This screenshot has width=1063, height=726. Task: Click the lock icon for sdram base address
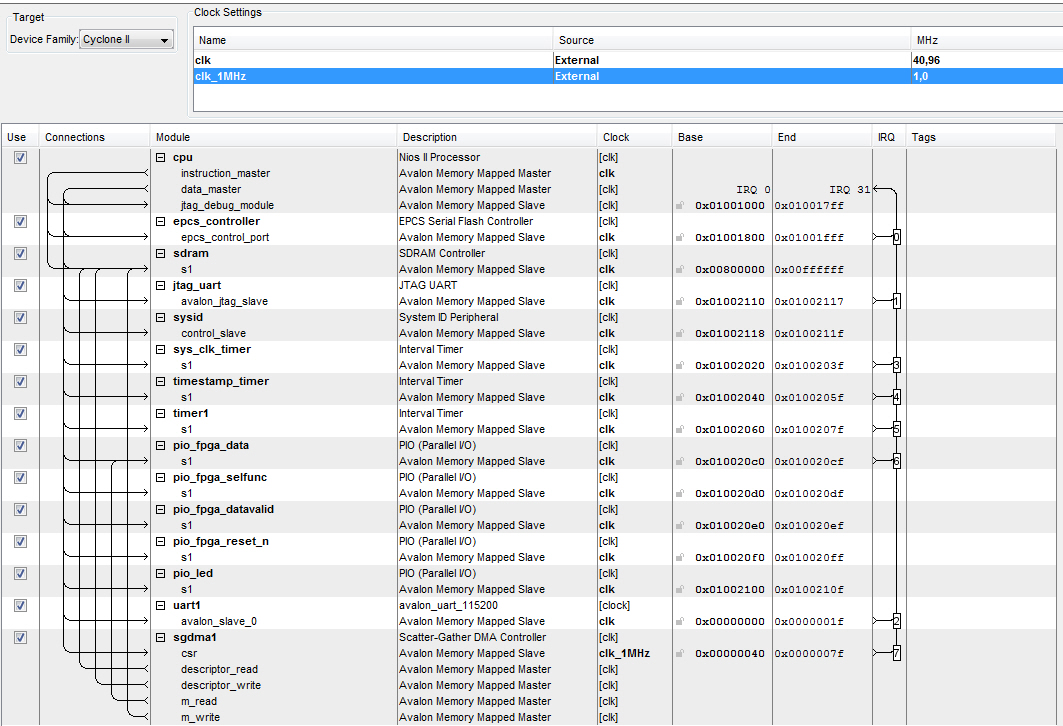point(680,270)
